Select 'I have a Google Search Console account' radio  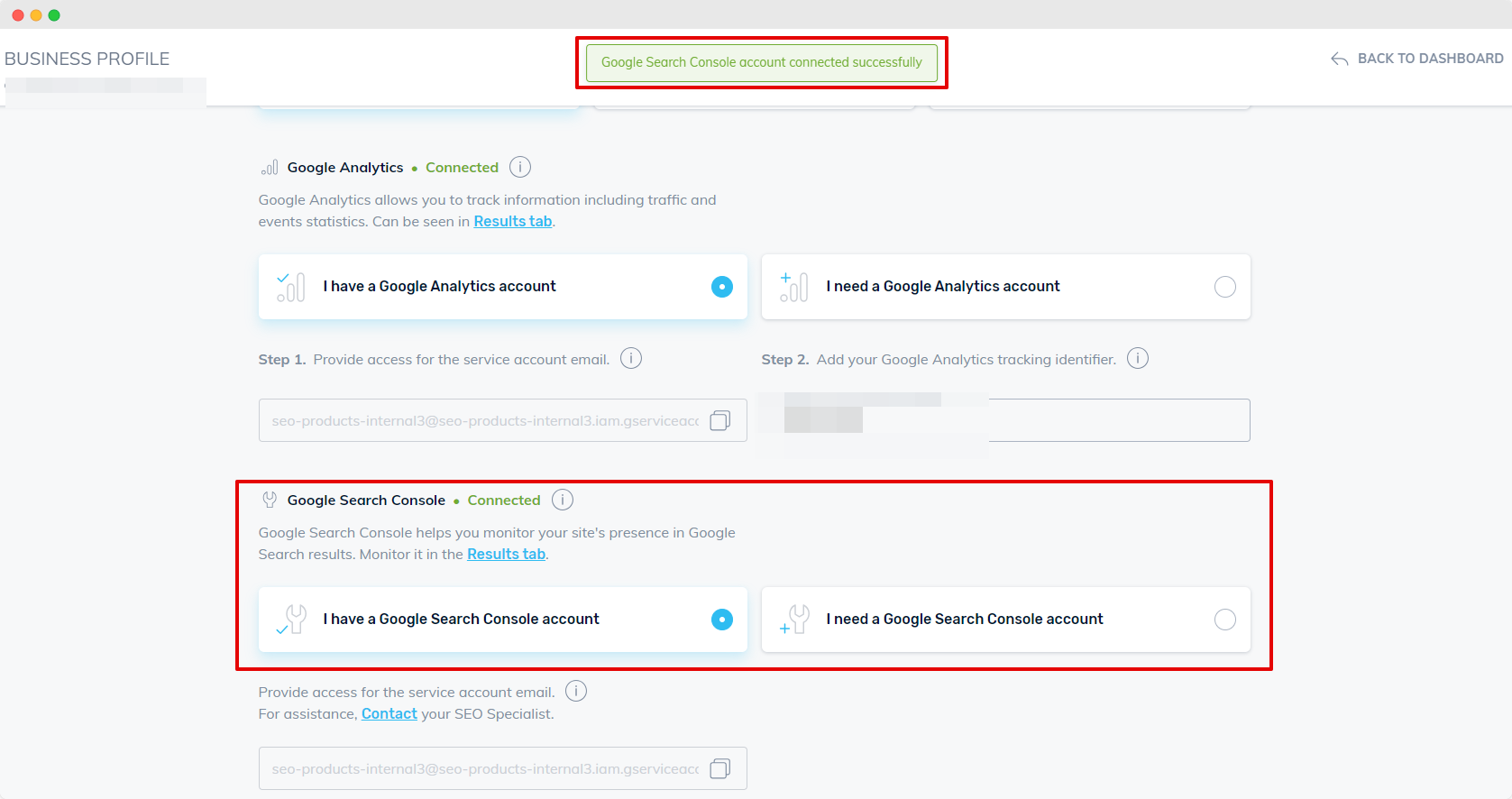[x=722, y=620]
